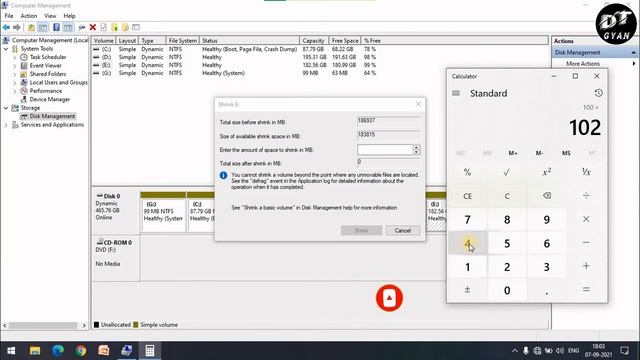Open File Explorer from the taskbar
Image resolution: width=640 pixels, height=360 pixels.
coord(35,351)
